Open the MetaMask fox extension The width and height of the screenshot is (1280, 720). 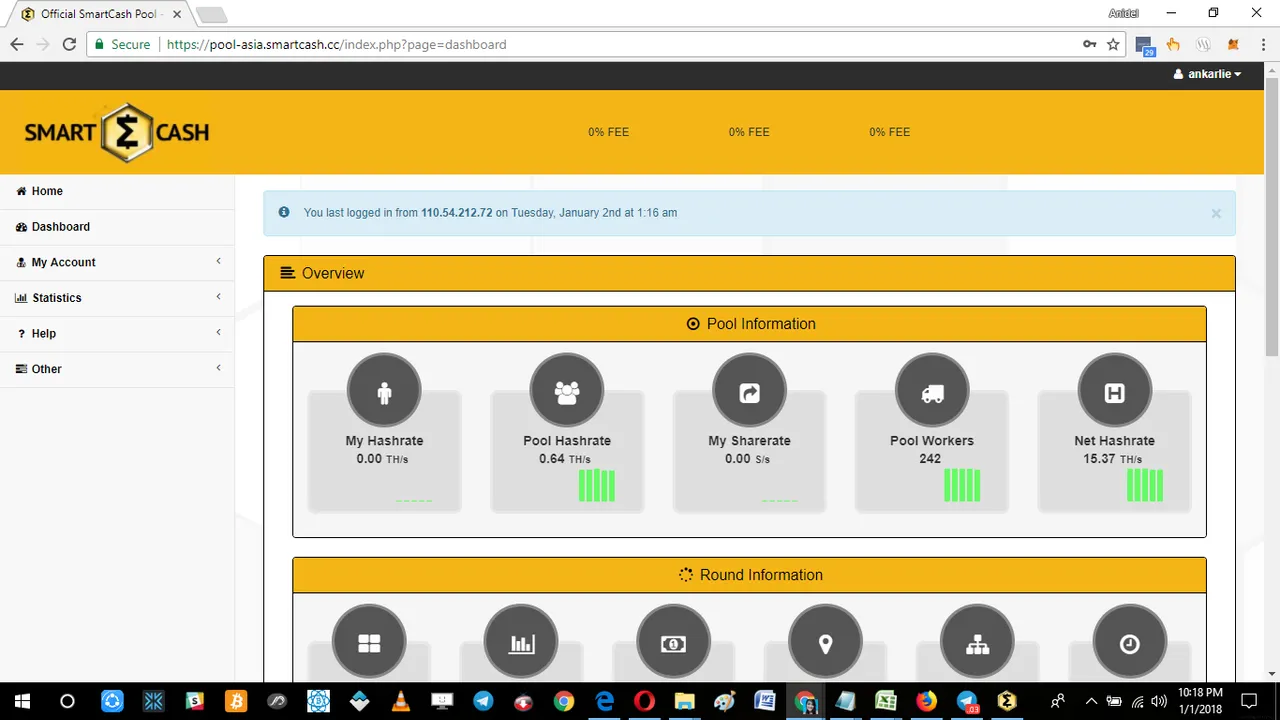1233,44
